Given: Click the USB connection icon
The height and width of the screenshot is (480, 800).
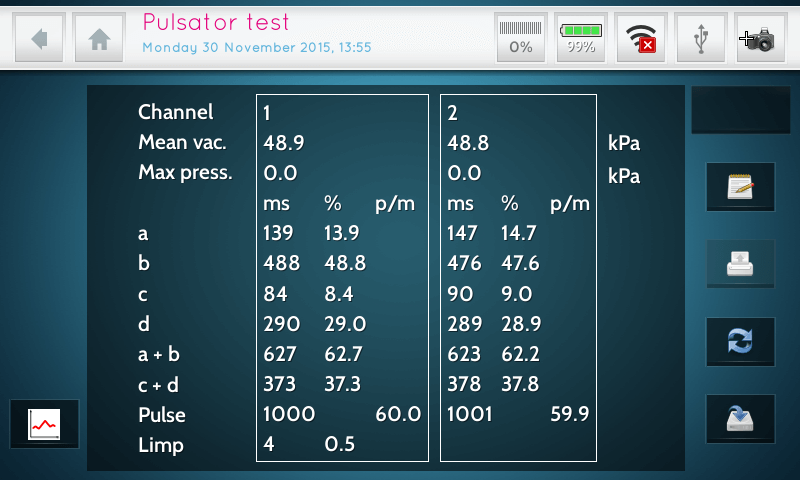Looking at the screenshot, I should pos(701,39).
